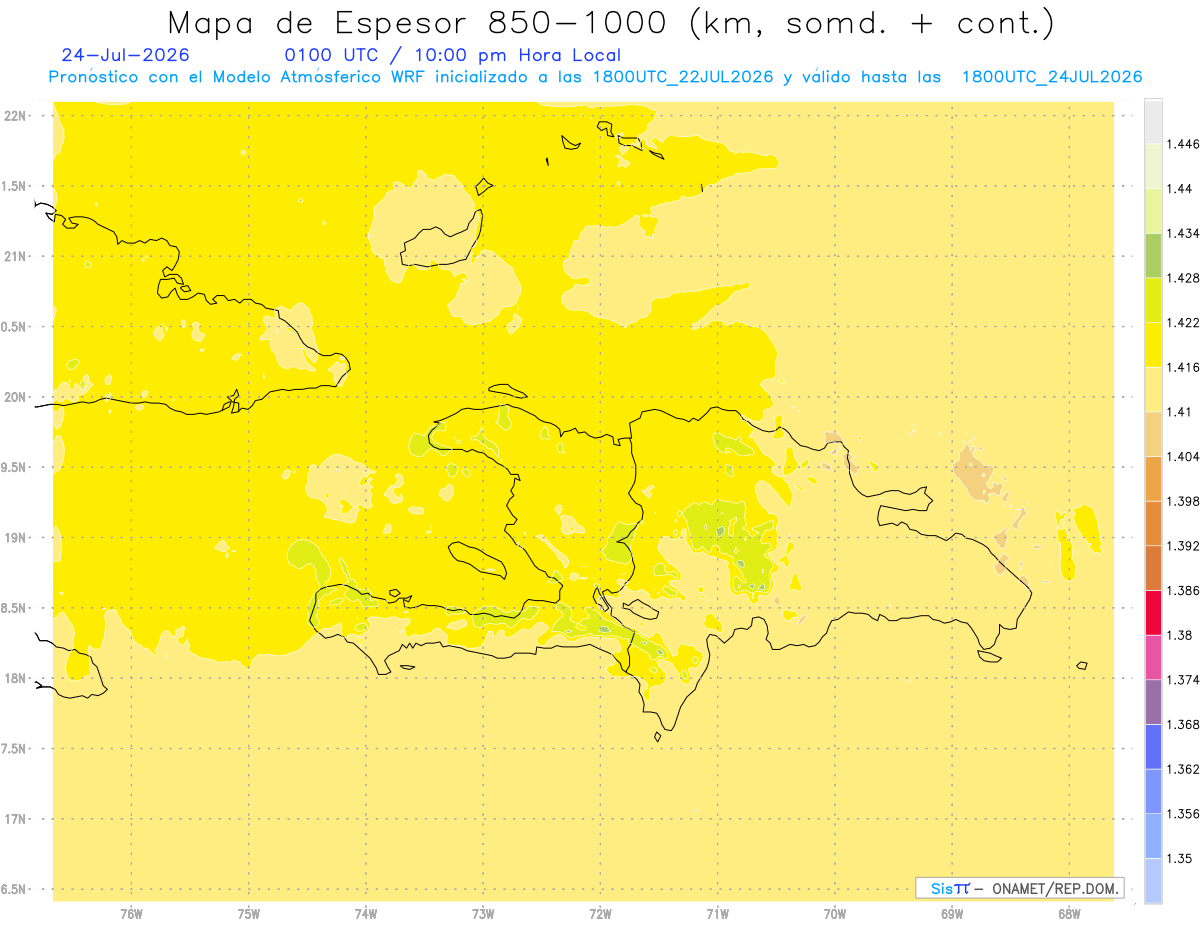Click the 19N latitude axis label
The image size is (1200, 927).
coord(16,538)
